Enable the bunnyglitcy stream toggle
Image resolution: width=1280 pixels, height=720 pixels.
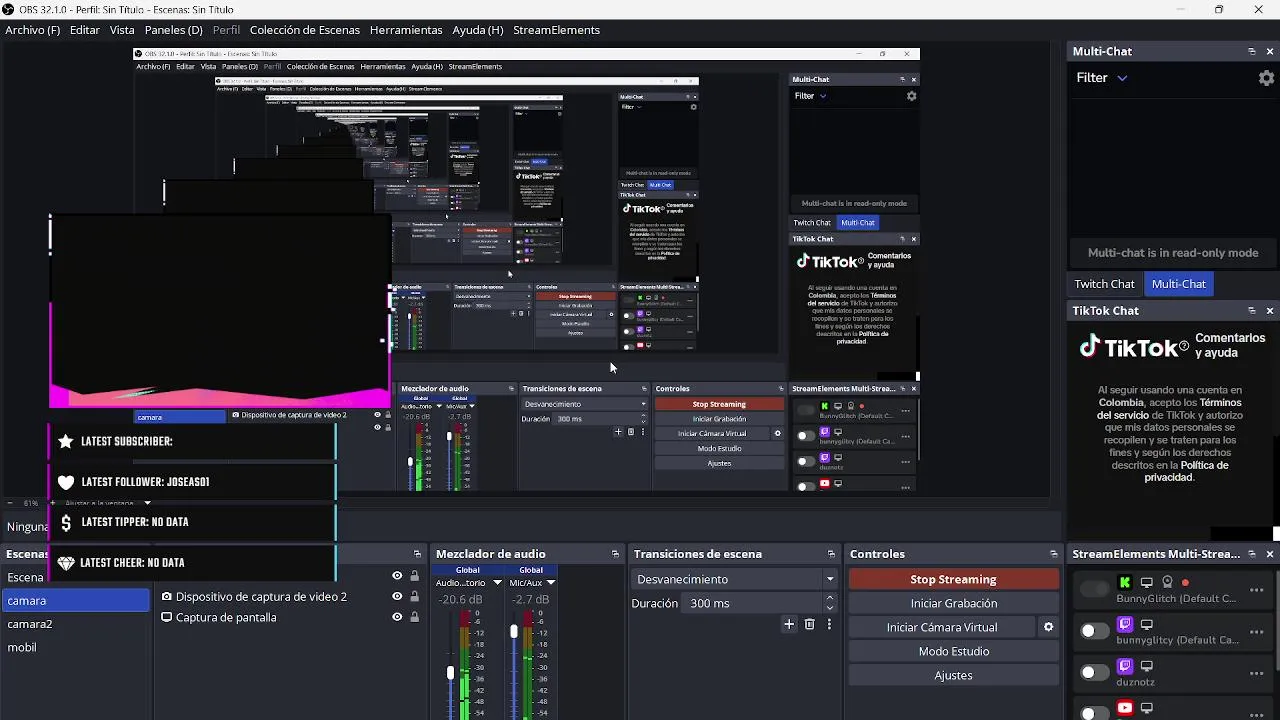[x=1095, y=631]
